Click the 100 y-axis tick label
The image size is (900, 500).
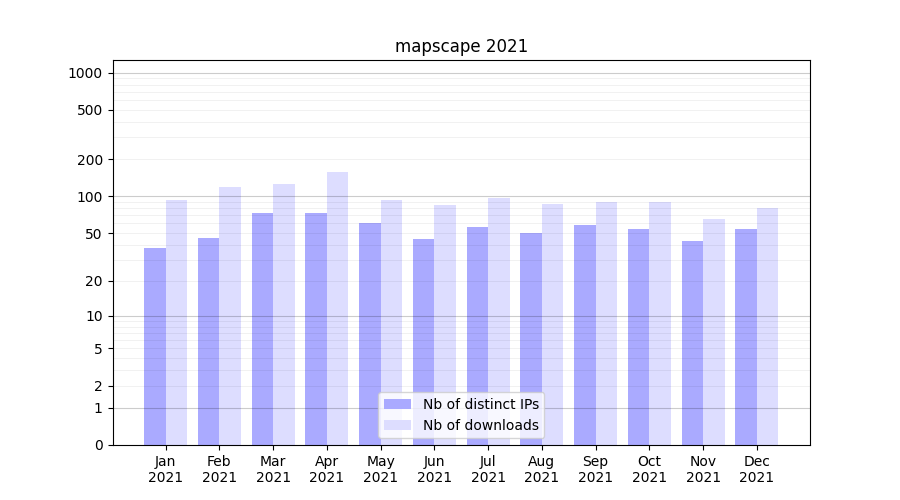click(x=89, y=197)
